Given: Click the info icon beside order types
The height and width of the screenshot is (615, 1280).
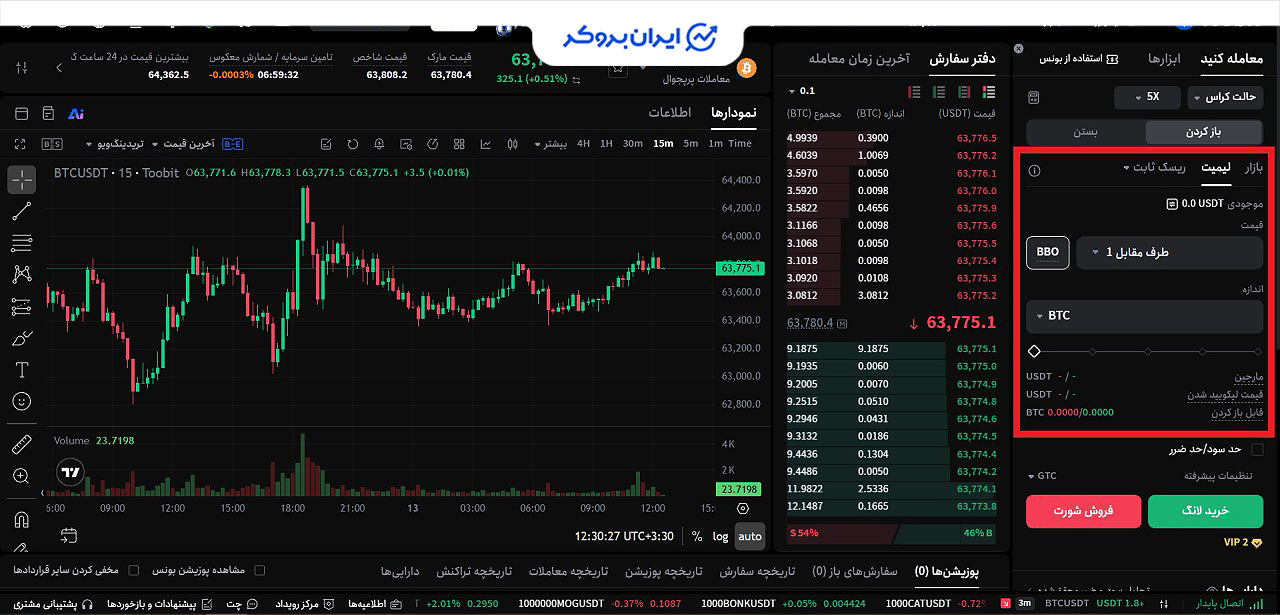Looking at the screenshot, I should [1035, 170].
